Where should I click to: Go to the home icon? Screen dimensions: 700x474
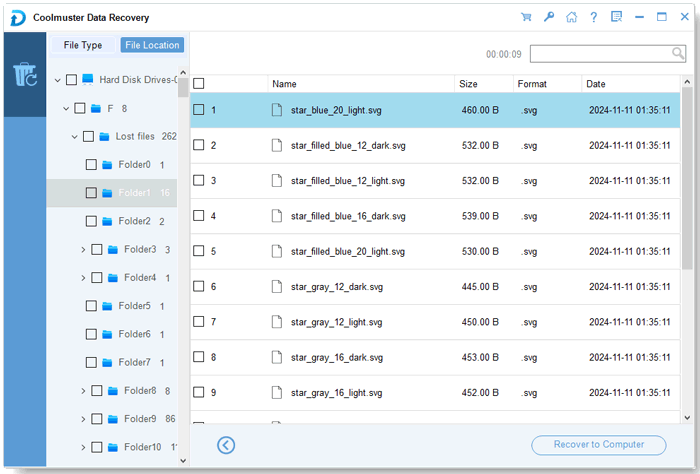[x=571, y=17]
